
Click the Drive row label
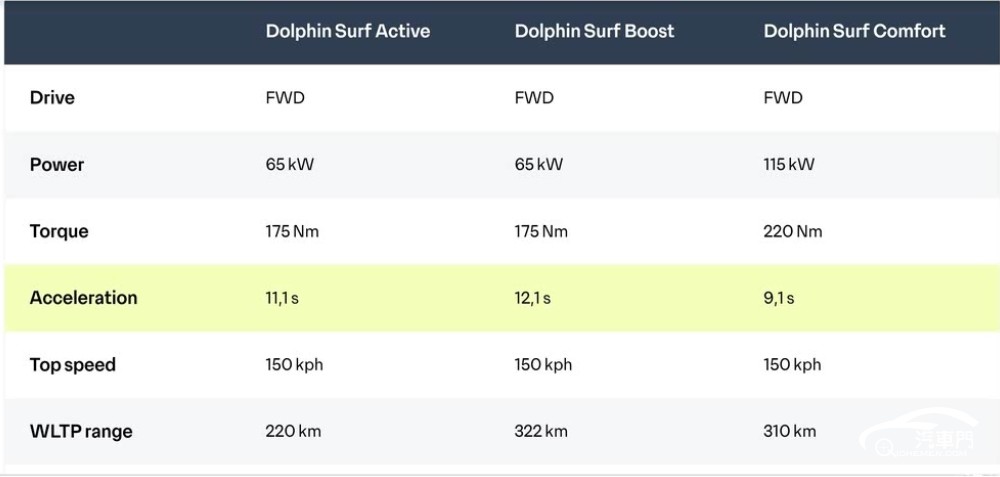click(x=52, y=98)
